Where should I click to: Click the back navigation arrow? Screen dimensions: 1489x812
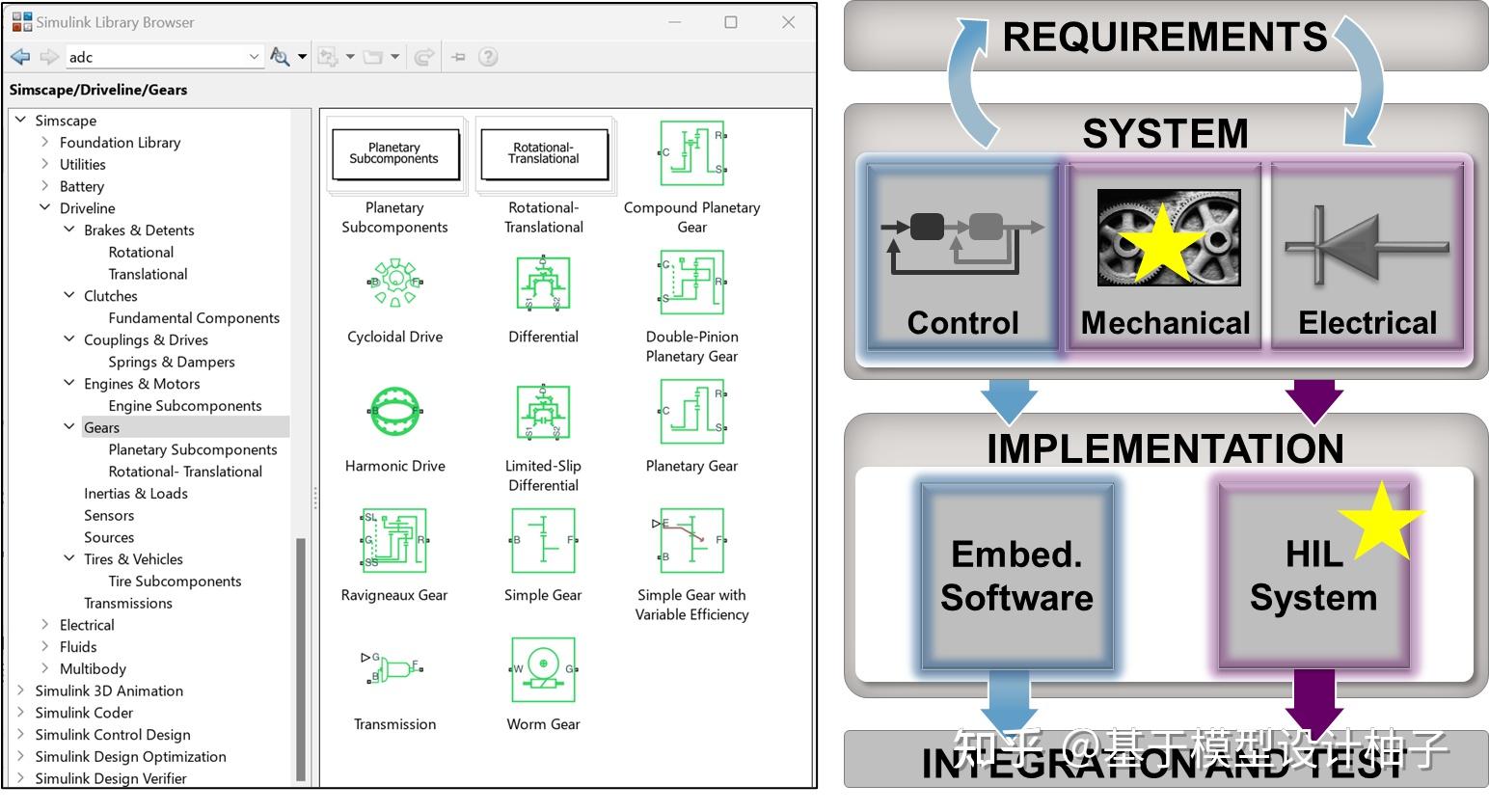click(20, 57)
